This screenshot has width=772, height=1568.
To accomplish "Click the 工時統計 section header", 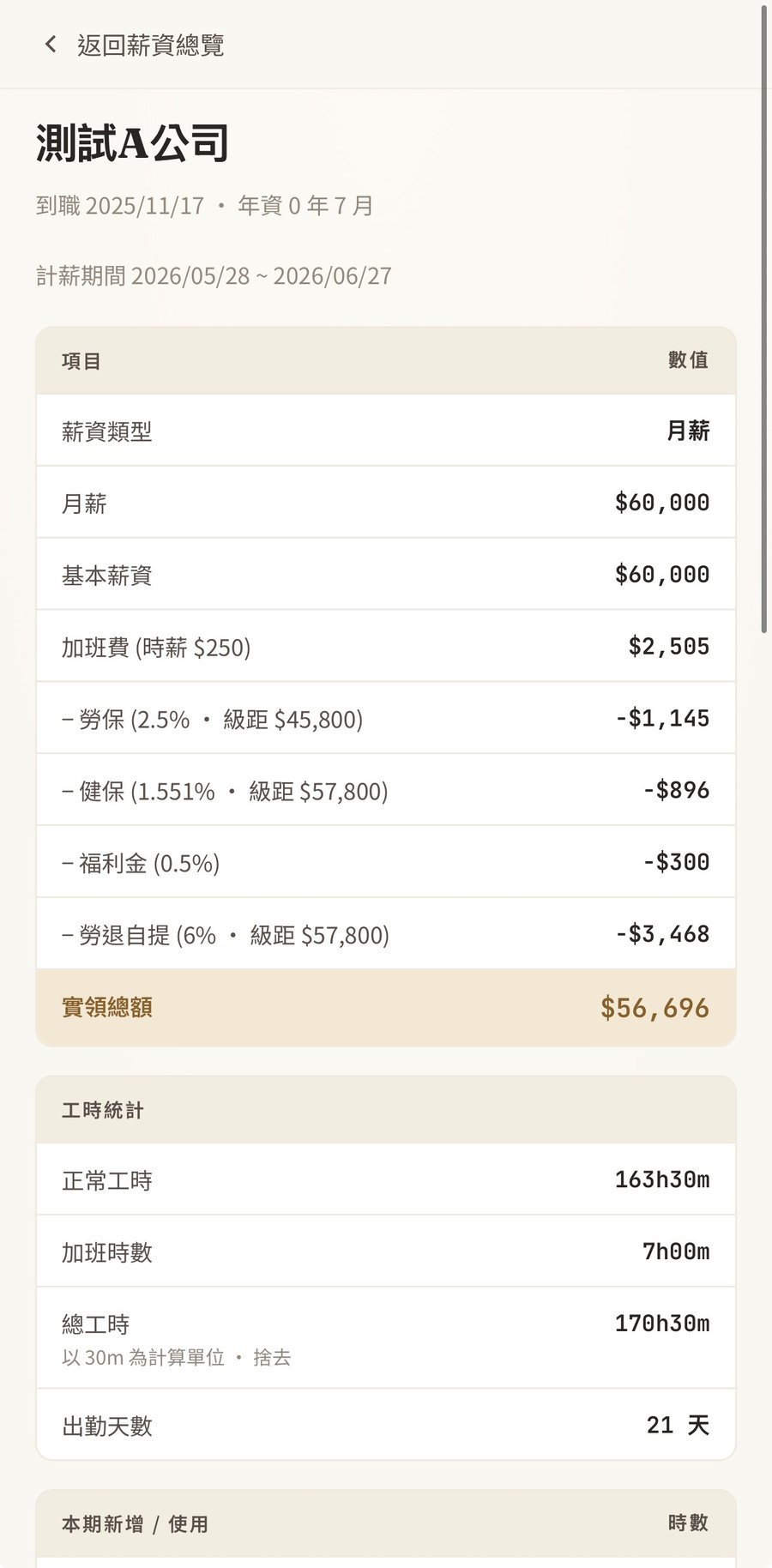I will (x=386, y=1110).
